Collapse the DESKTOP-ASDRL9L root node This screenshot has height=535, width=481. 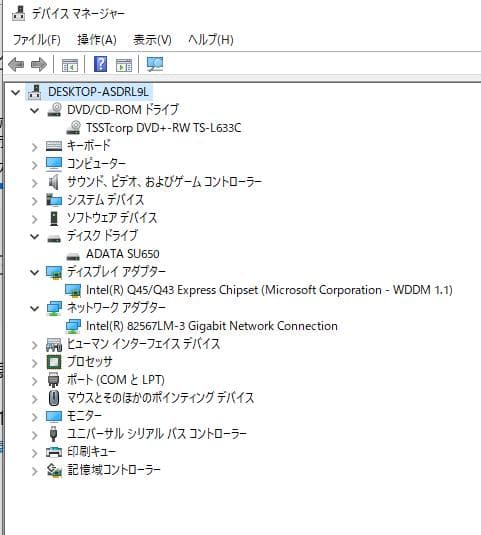click(x=16, y=92)
